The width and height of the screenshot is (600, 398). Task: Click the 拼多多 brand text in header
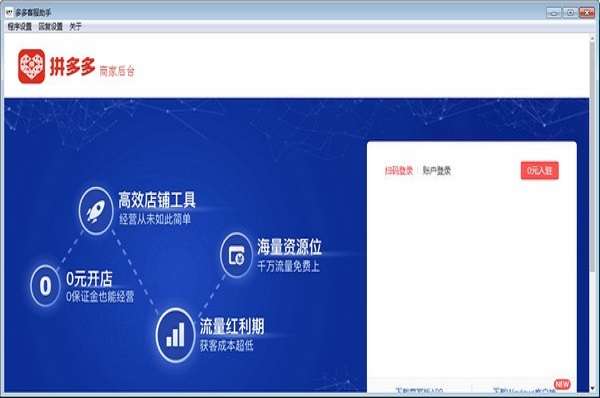point(72,67)
